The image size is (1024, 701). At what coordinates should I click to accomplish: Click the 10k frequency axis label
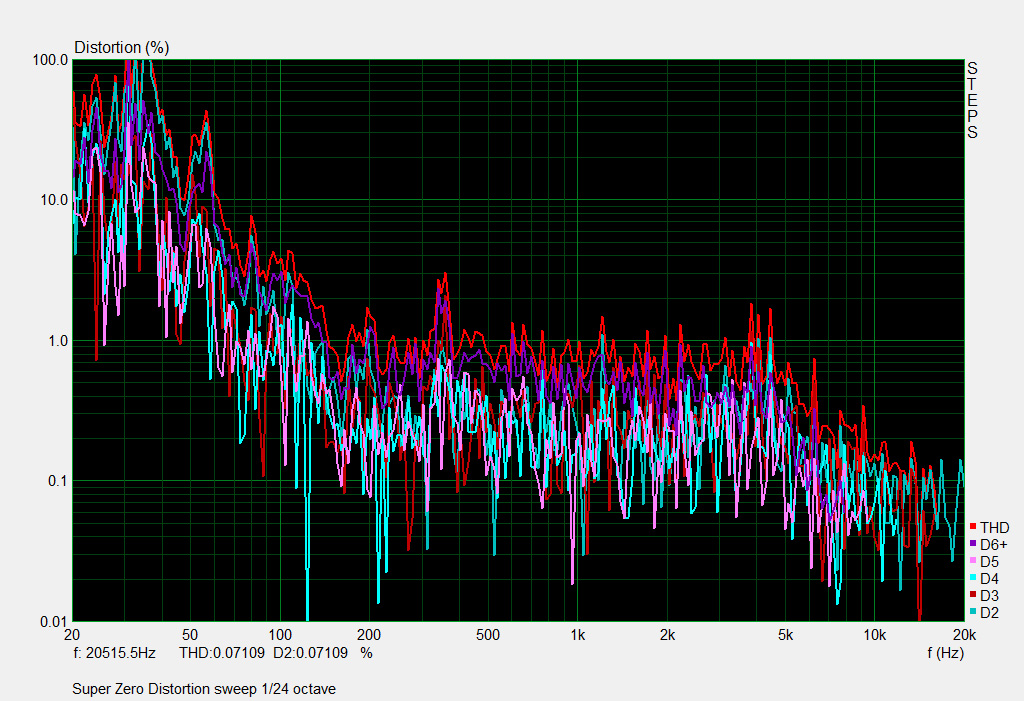tap(874, 635)
